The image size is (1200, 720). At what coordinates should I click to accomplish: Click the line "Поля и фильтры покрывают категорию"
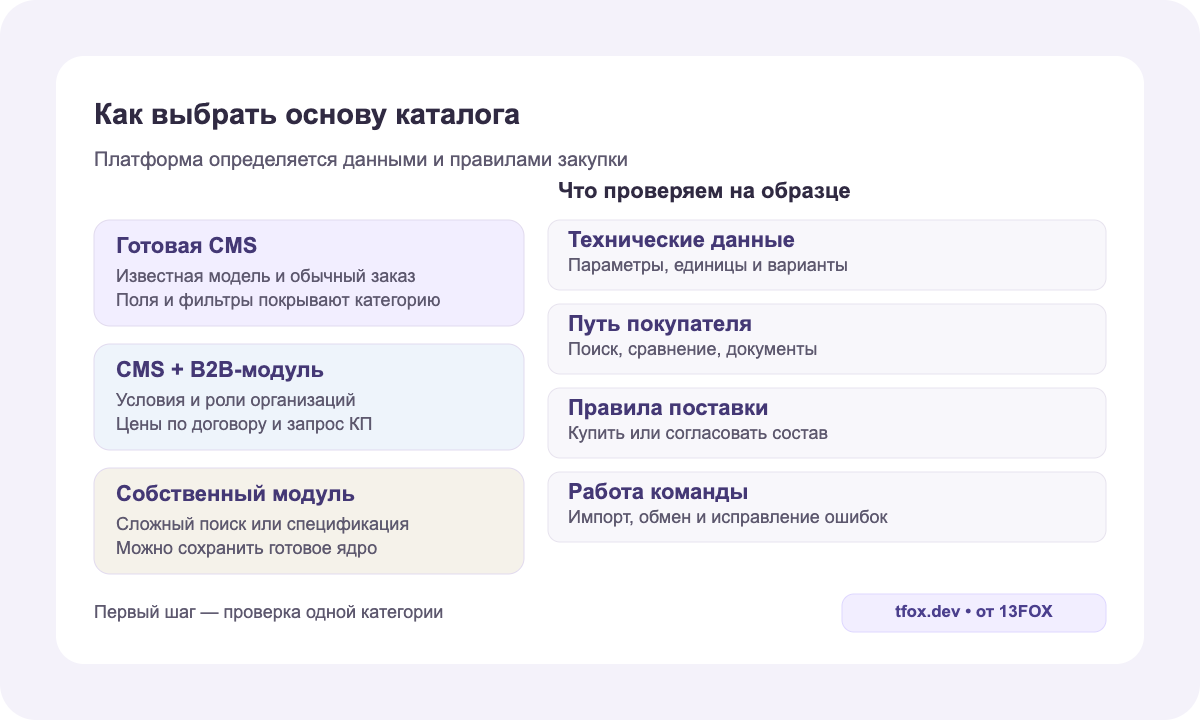(278, 300)
